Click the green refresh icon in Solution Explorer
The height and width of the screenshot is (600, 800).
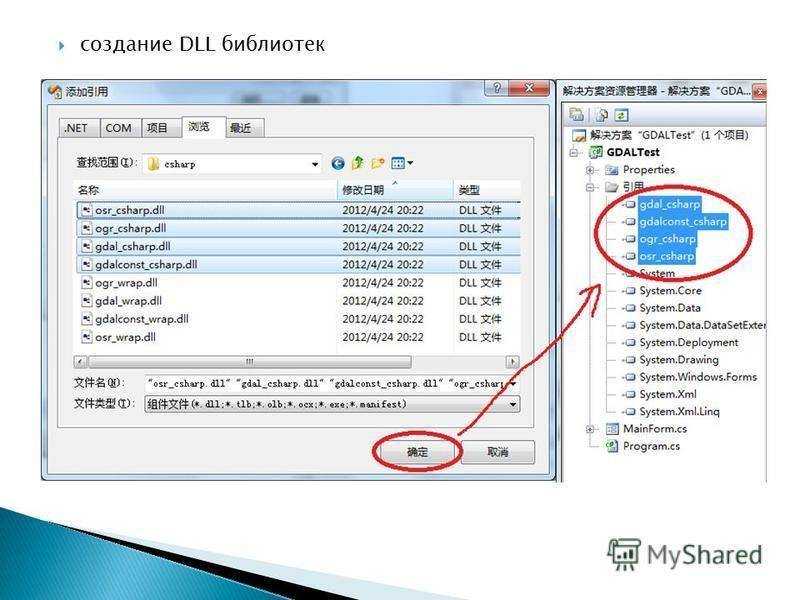click(621, 115)
